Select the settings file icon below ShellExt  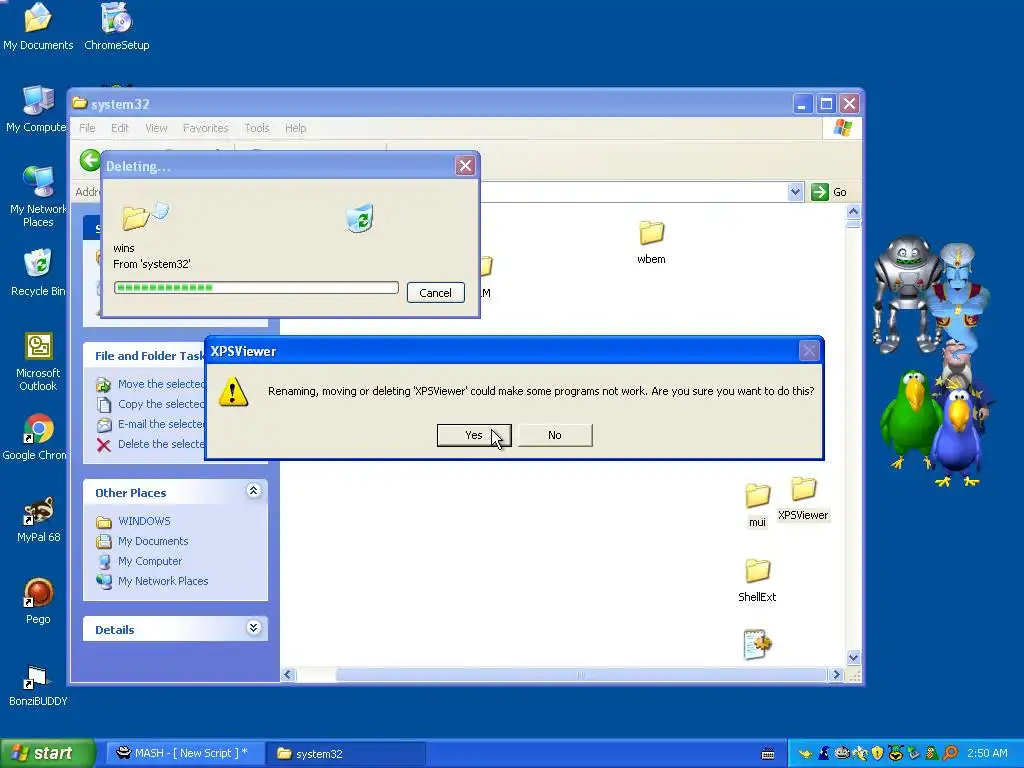(757, 645)
